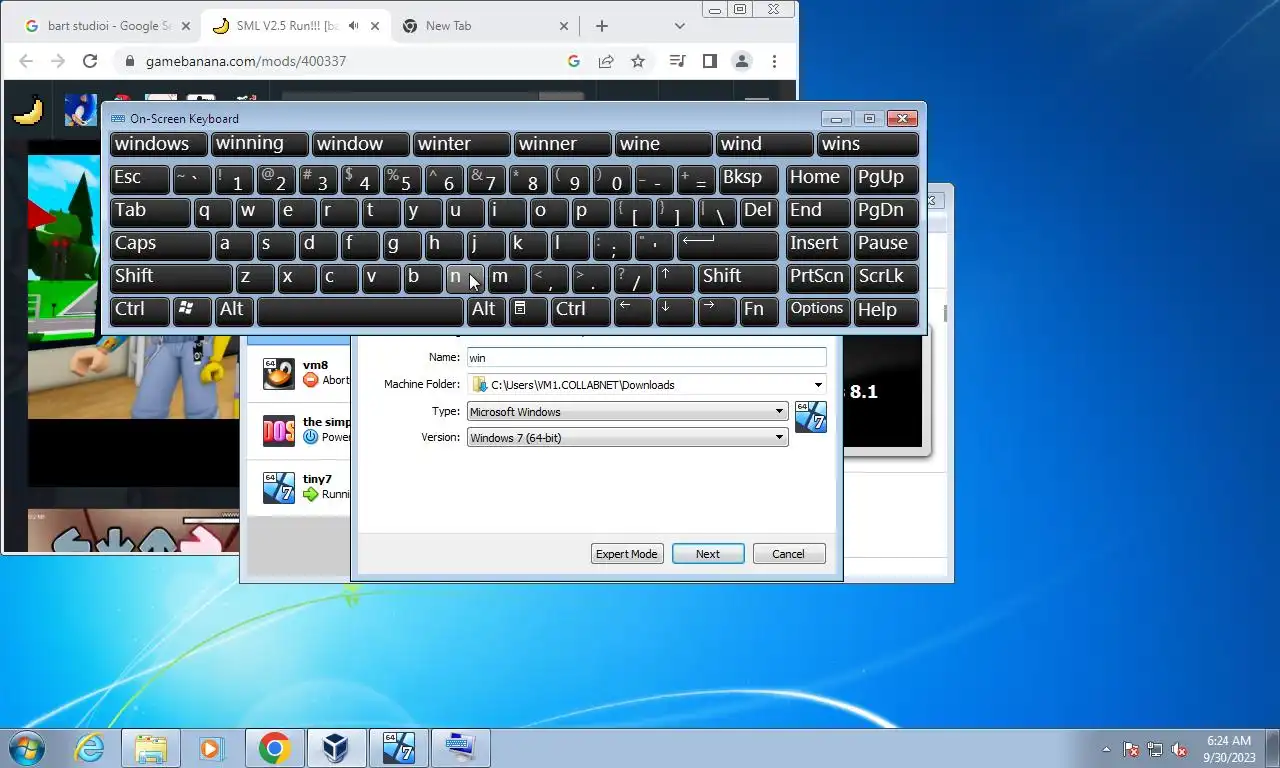The image size is (1280, 768).
Task: Click the on-screen keyboard space bar
Action: (x=360, y=311)
